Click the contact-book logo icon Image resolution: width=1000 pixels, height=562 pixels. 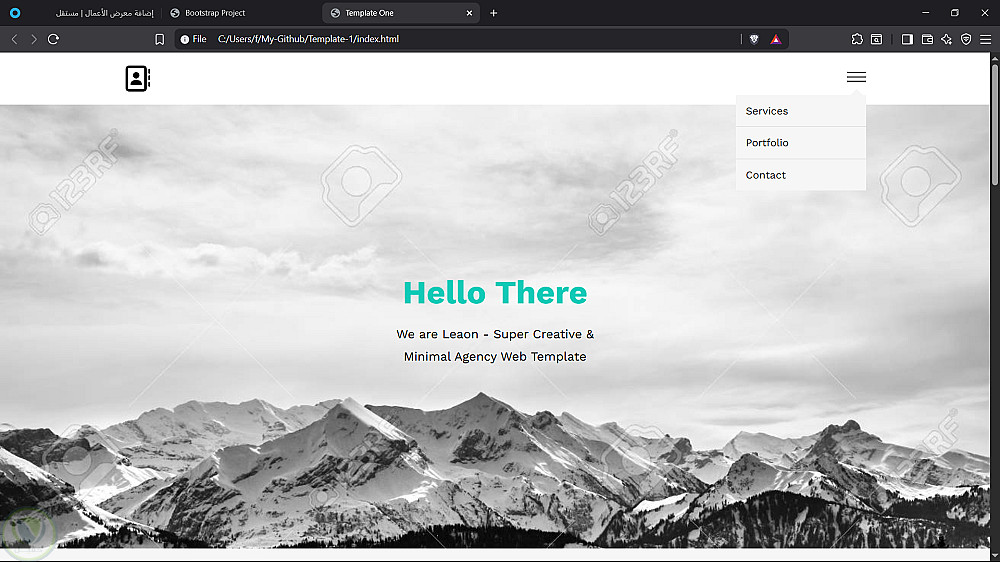tap(138, 78)
